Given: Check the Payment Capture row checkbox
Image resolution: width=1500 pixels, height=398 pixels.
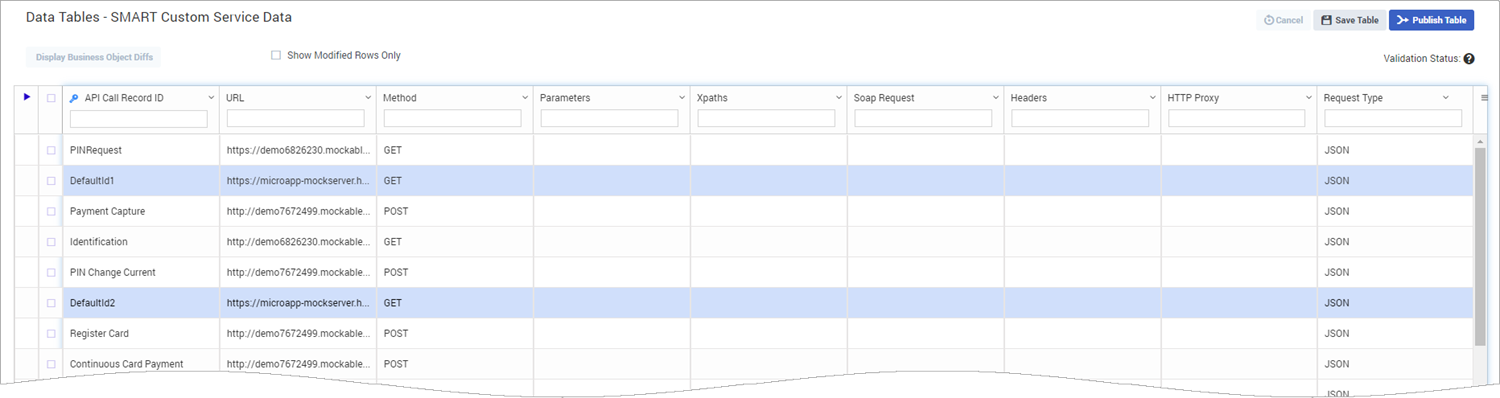Looking at the screenshot, I should (51, 211).
